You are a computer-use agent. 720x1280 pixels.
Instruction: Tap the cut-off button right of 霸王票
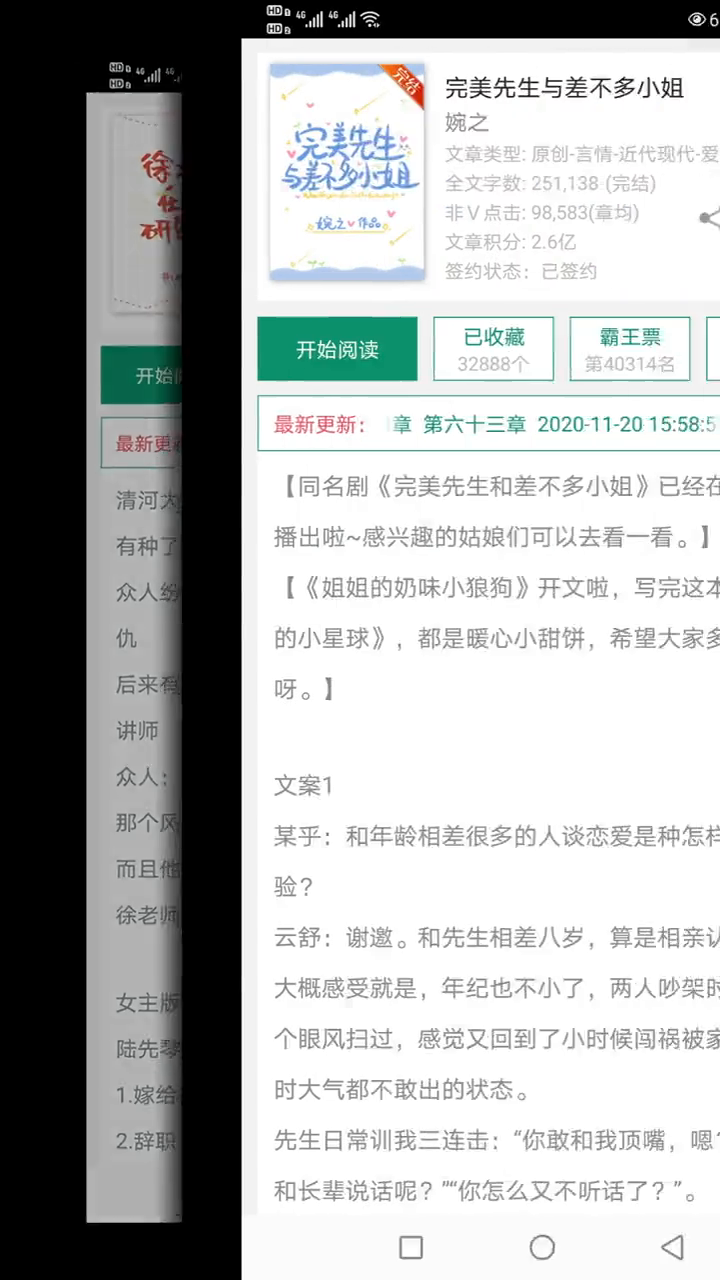713,349
